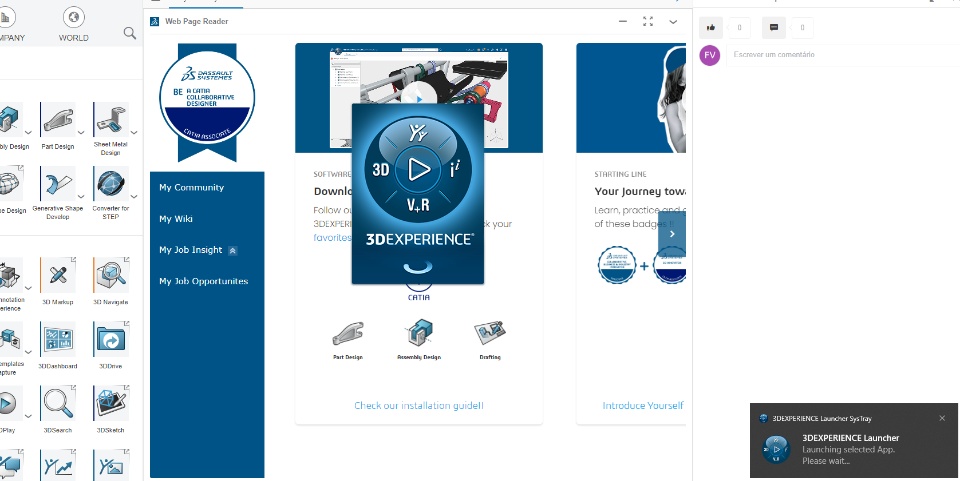Show the like count next to thumbs-up

(740, 28)
